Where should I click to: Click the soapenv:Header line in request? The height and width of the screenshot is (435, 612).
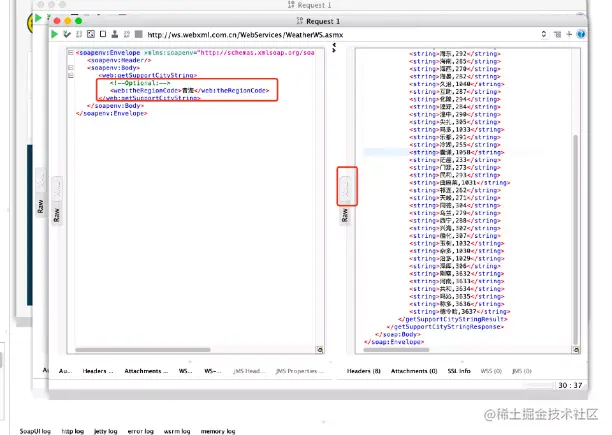[119, 60]
